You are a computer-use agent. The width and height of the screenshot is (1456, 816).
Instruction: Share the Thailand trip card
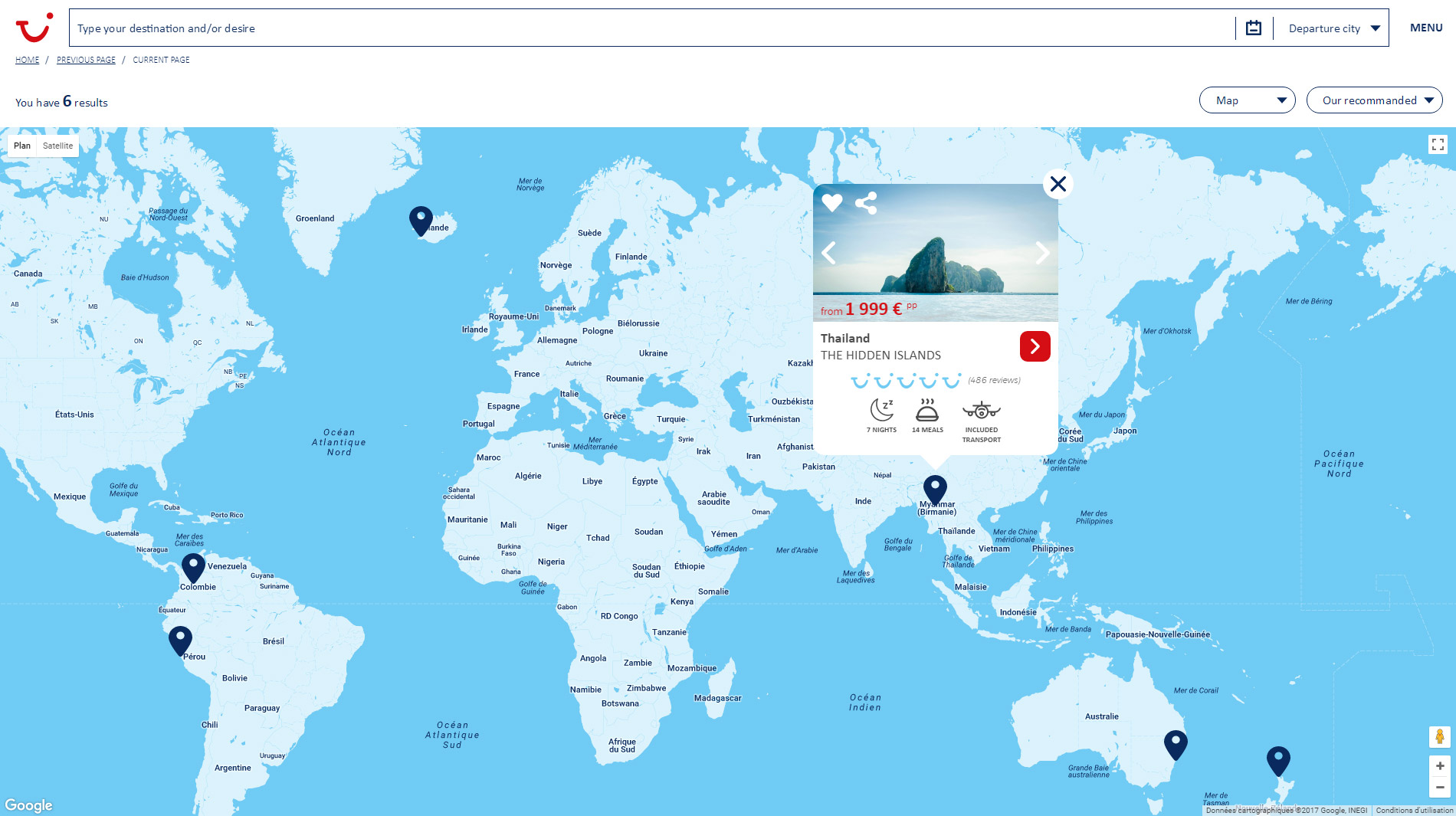pyautogui.click(x=866, y=203)
